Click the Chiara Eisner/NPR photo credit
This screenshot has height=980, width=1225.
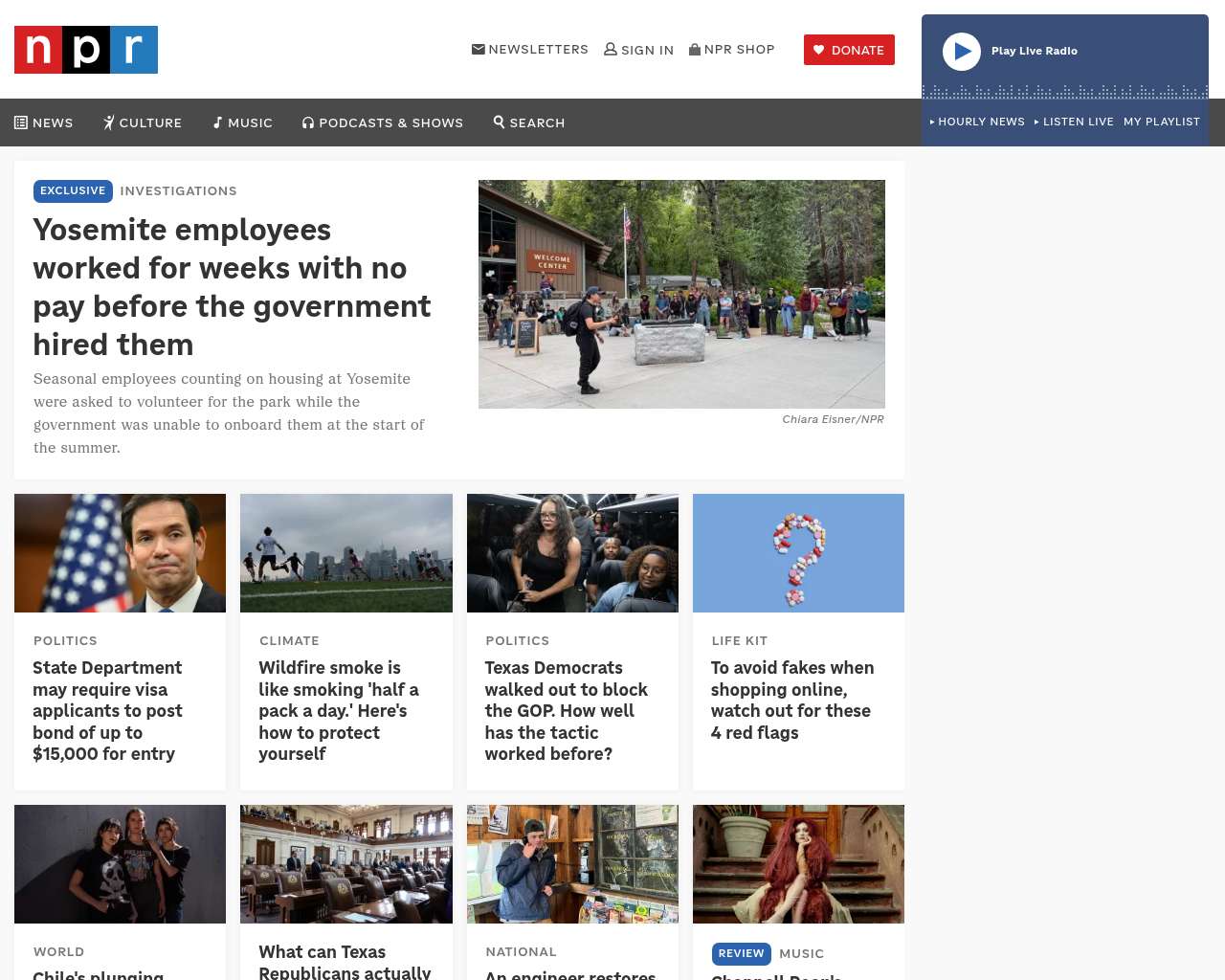point(833,419)
